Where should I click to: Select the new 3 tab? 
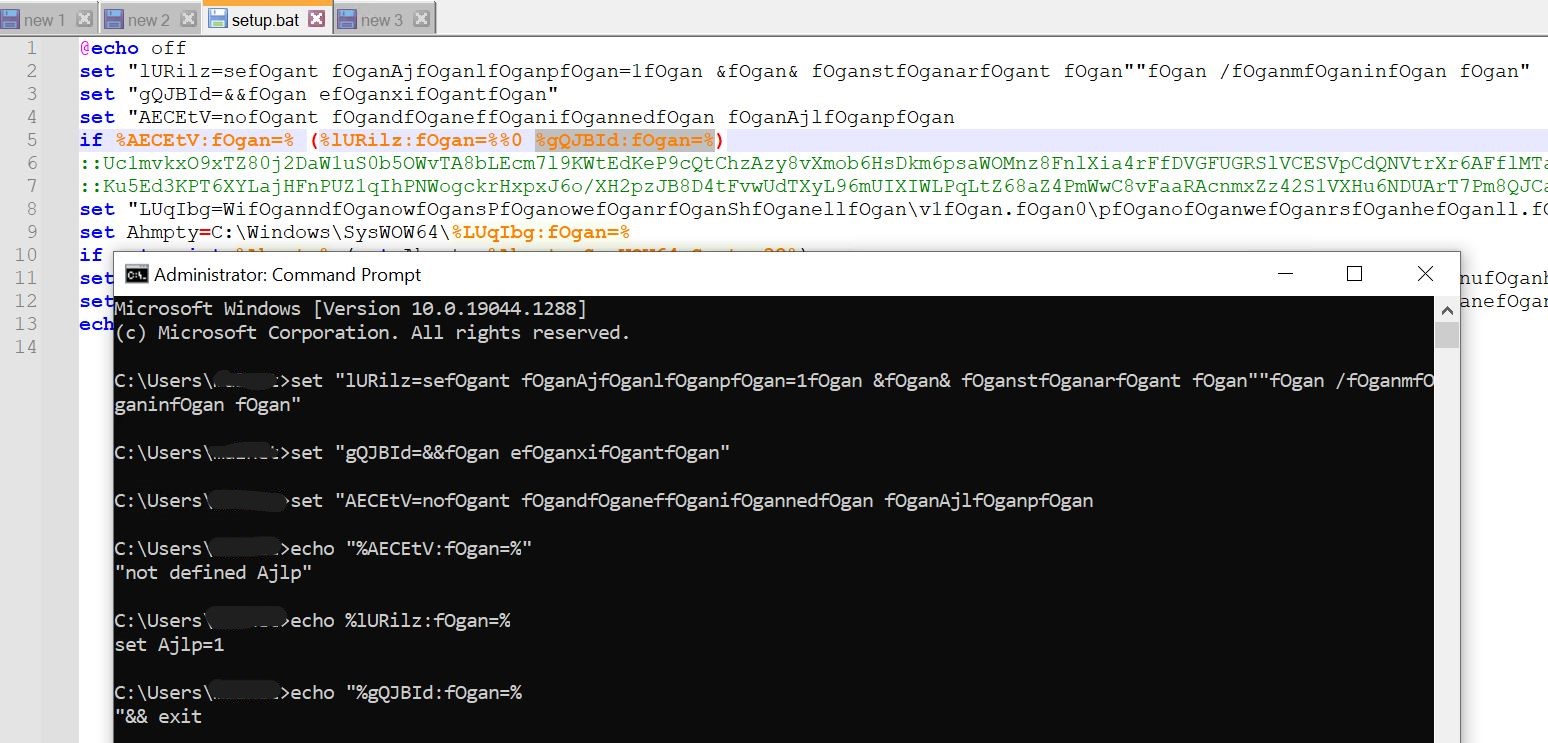[x=382, y=19]
